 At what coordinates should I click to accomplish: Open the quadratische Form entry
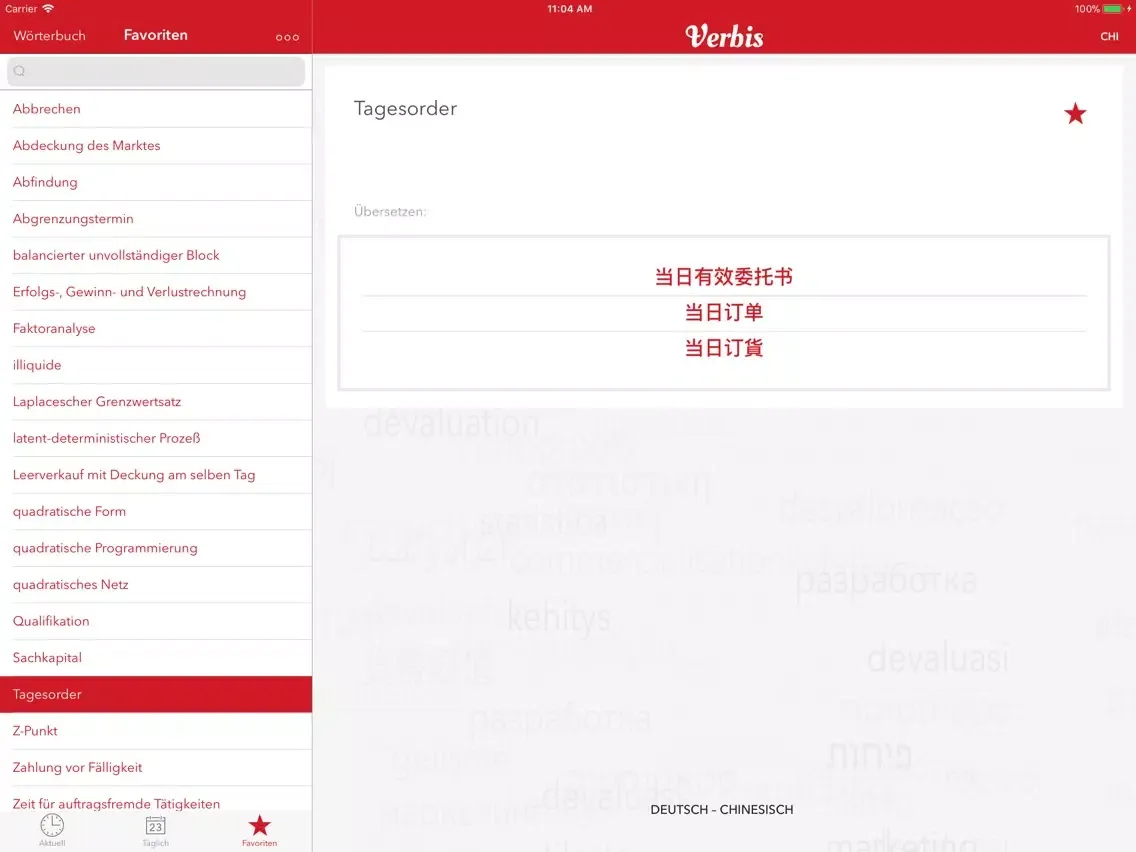(x=156, y=511)
